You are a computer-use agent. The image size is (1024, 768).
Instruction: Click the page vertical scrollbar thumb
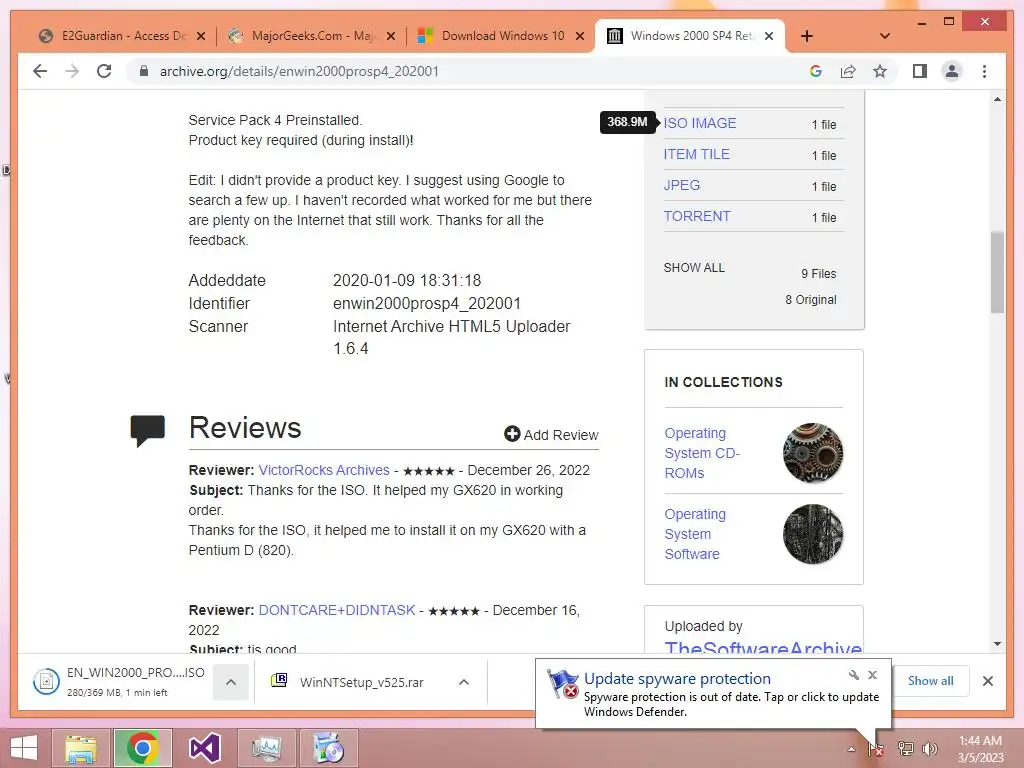coord(997,272)
